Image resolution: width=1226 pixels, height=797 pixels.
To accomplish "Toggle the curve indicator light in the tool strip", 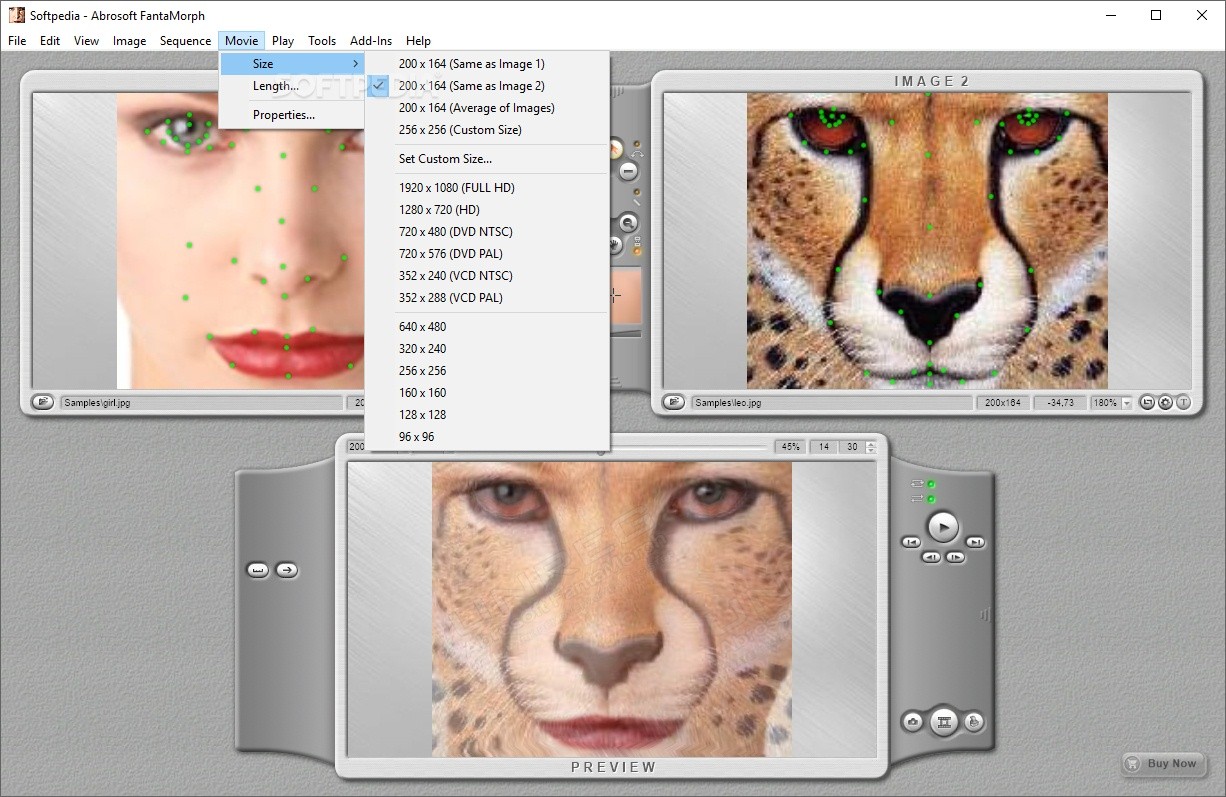I will click(637, 143).
